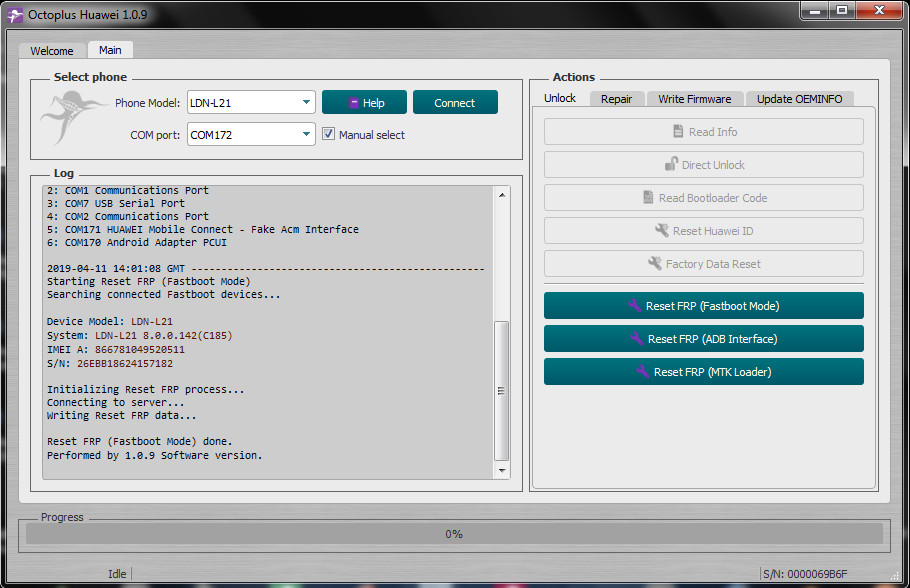Click log line 'Reset FRP (Fastboot Mode) done.'
910x588 pixels.
(139, 441)
